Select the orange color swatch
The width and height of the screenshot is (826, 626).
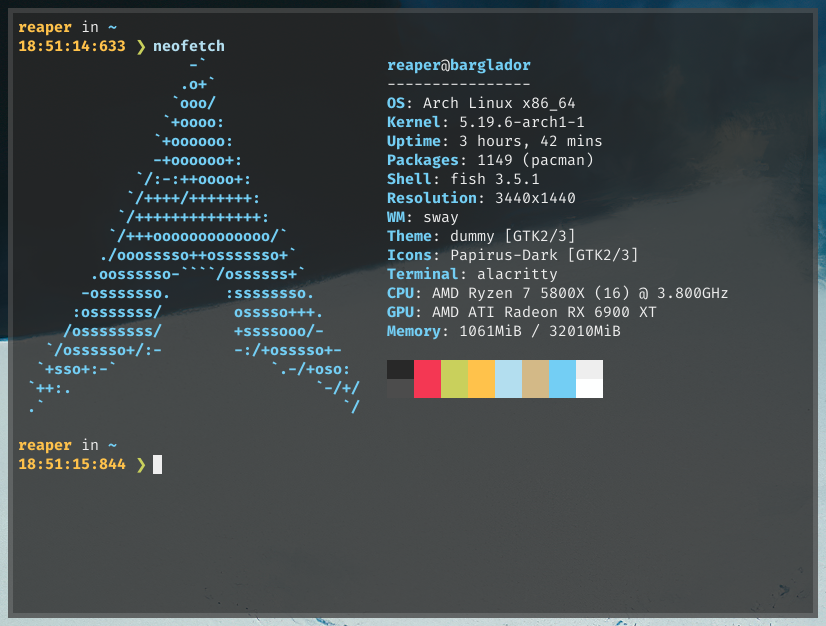[480, 378]
